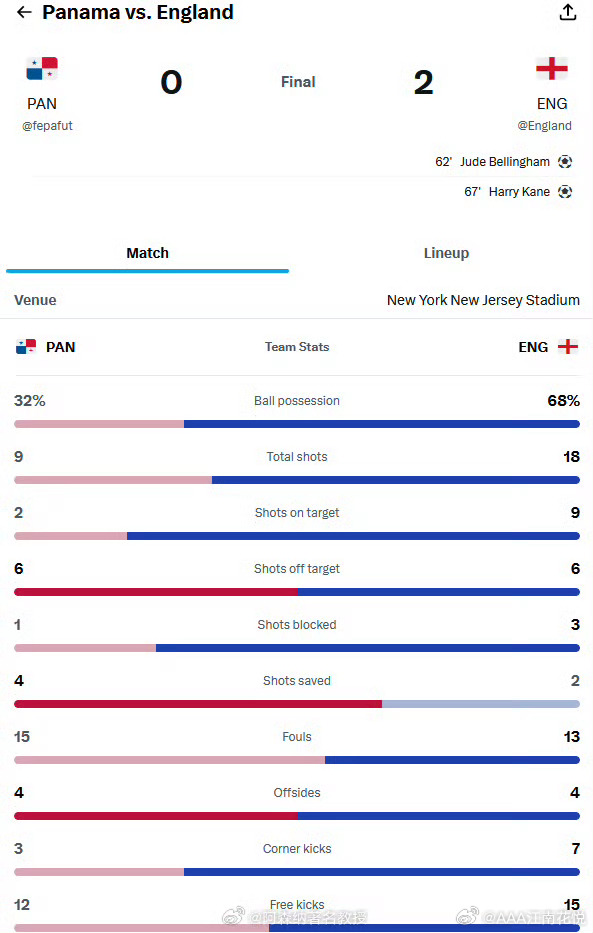Open the large England flag icon
The image size is (593, 933).
(x=552, y=68)
